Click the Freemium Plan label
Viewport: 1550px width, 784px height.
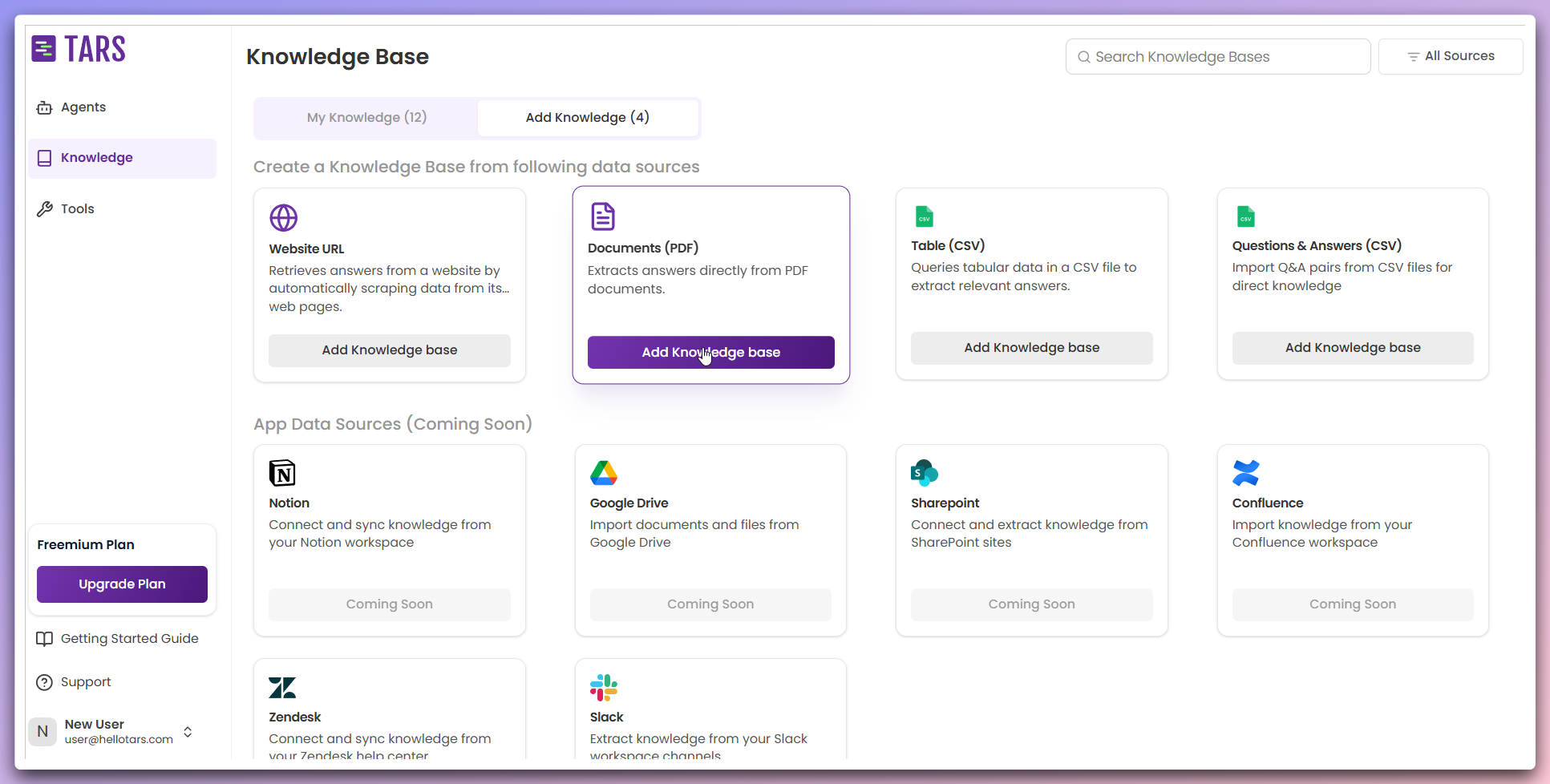tap(86, 545)
